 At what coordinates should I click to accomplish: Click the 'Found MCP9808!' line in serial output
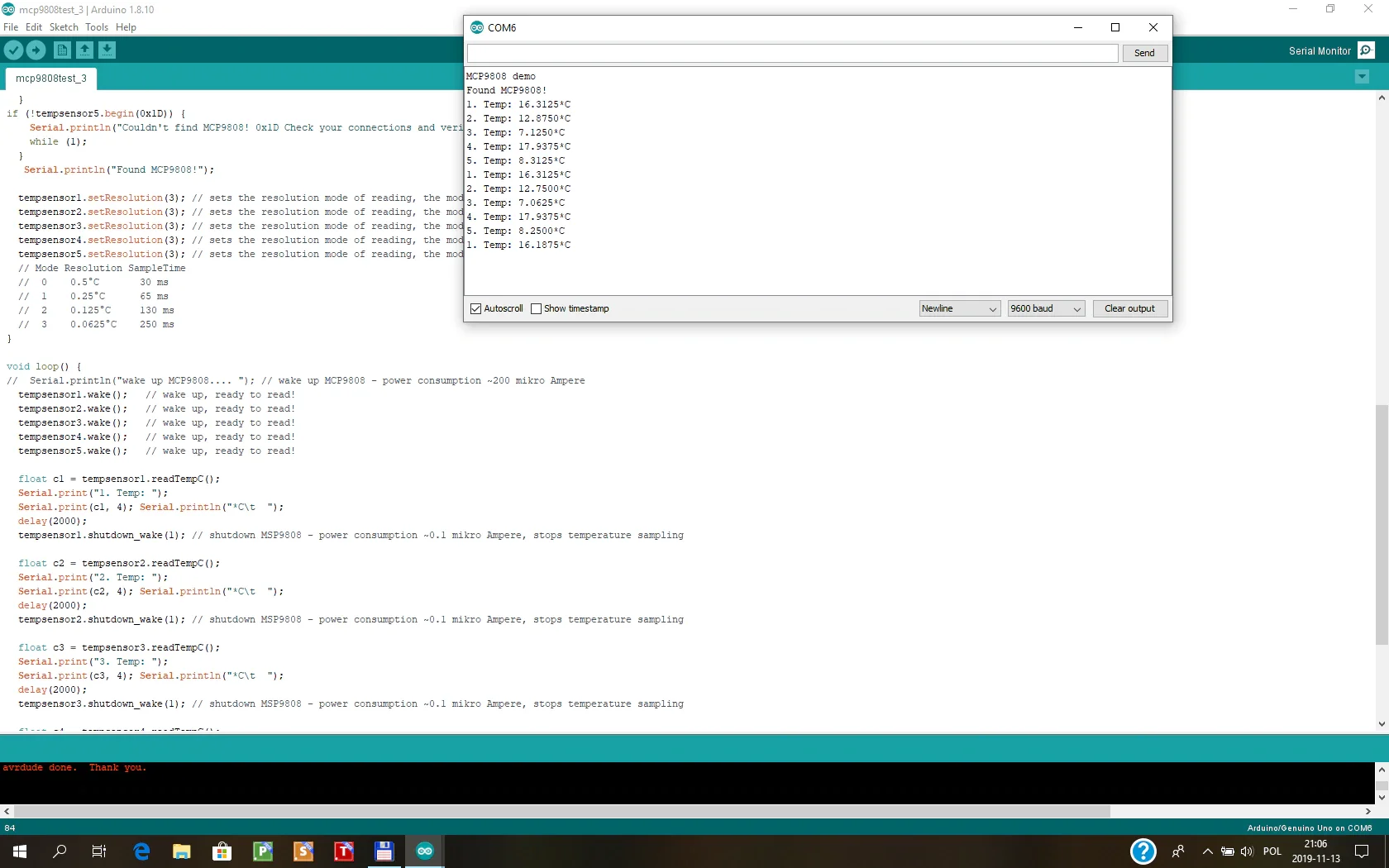(506, 90)
